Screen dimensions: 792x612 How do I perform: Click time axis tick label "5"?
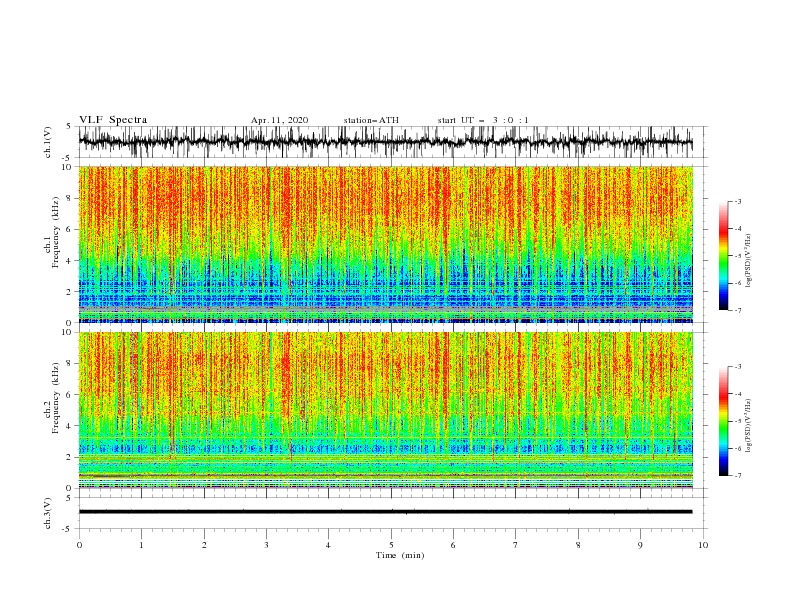pyautogui.click(x=391, y=545)
